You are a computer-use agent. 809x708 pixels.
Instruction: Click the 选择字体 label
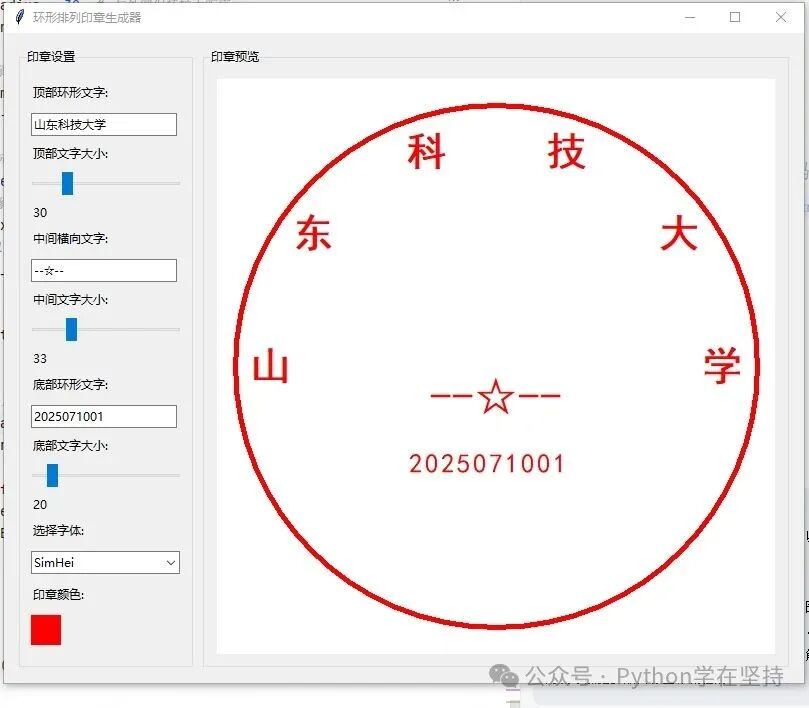[x=58, y=530]
